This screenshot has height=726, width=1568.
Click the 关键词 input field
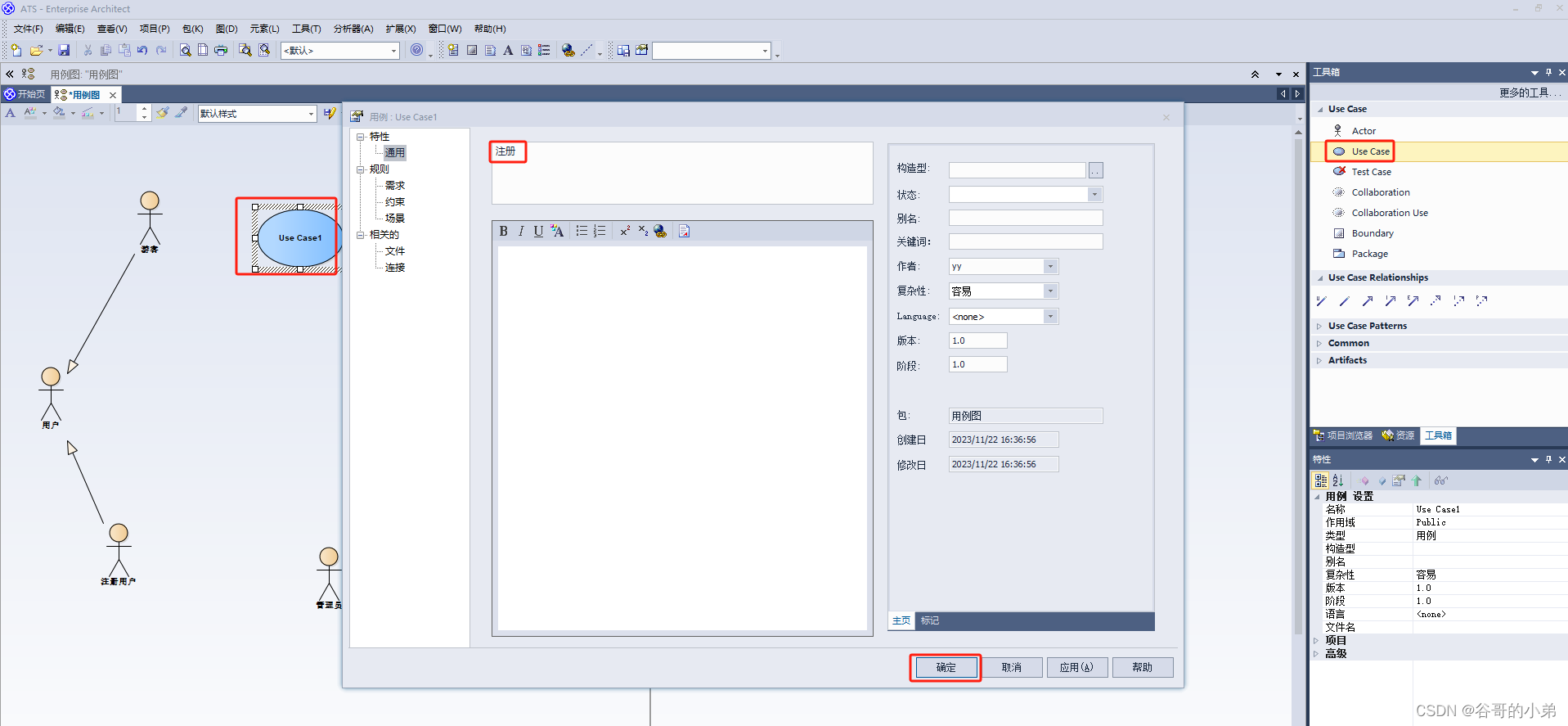point(1026,242)
